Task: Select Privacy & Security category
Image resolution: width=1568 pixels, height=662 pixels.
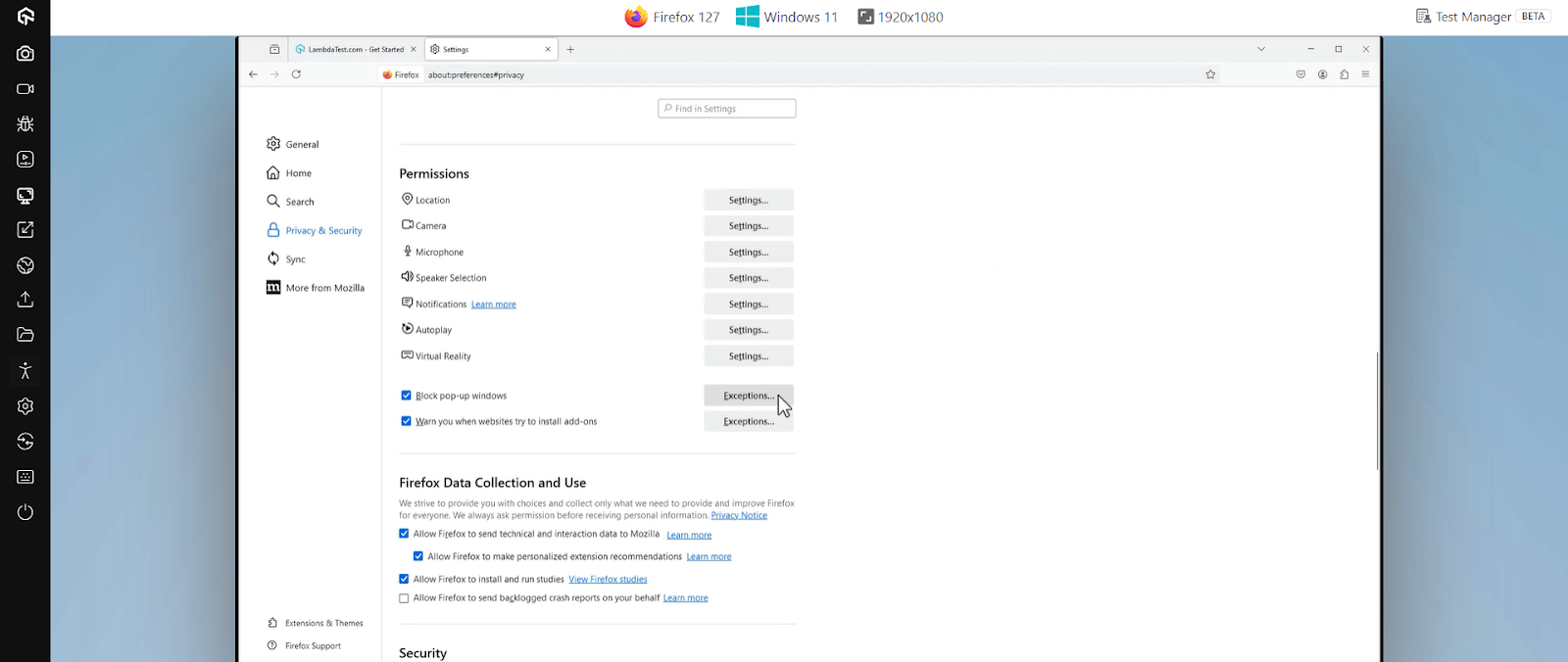Action: click(314, 230)
